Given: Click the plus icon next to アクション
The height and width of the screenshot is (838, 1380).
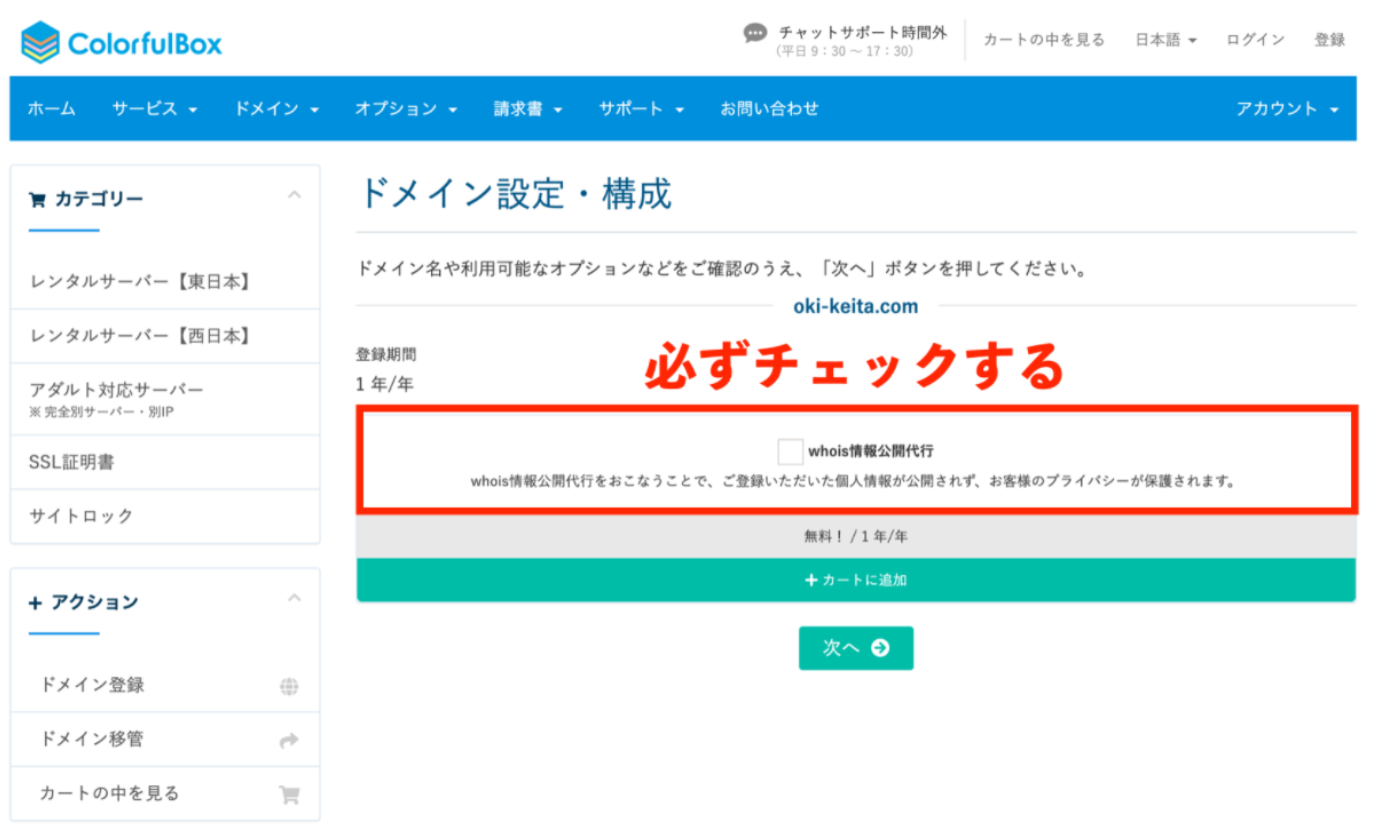Looking at the screenshot, I should pyautogui.click(x=37, y=602).
